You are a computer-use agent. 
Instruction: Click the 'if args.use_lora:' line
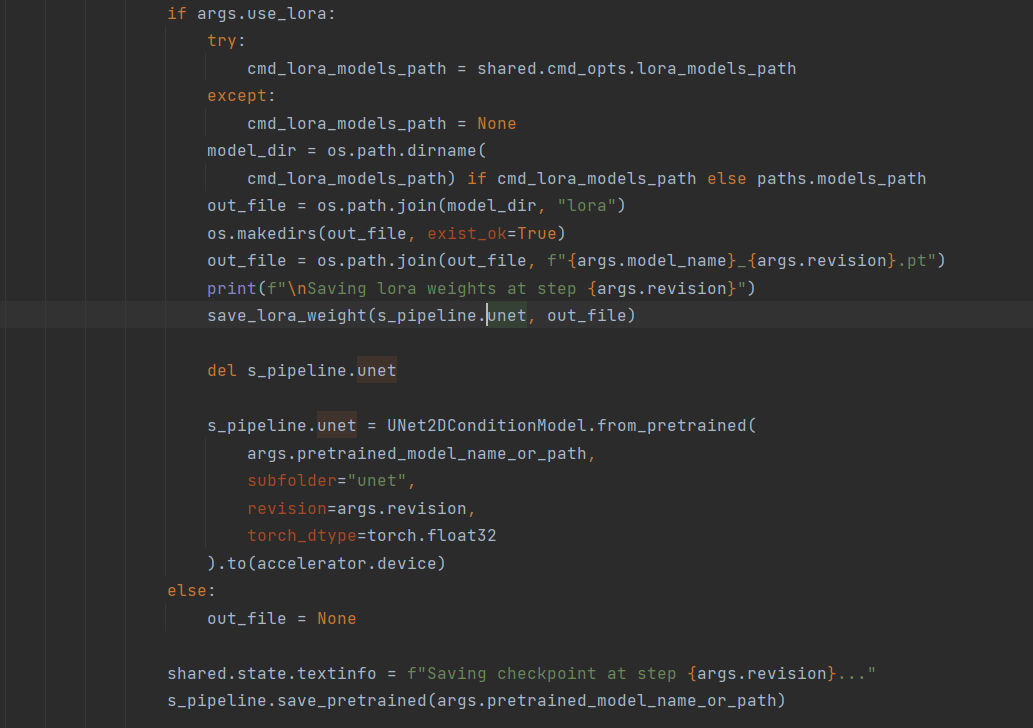click(251, 14)
